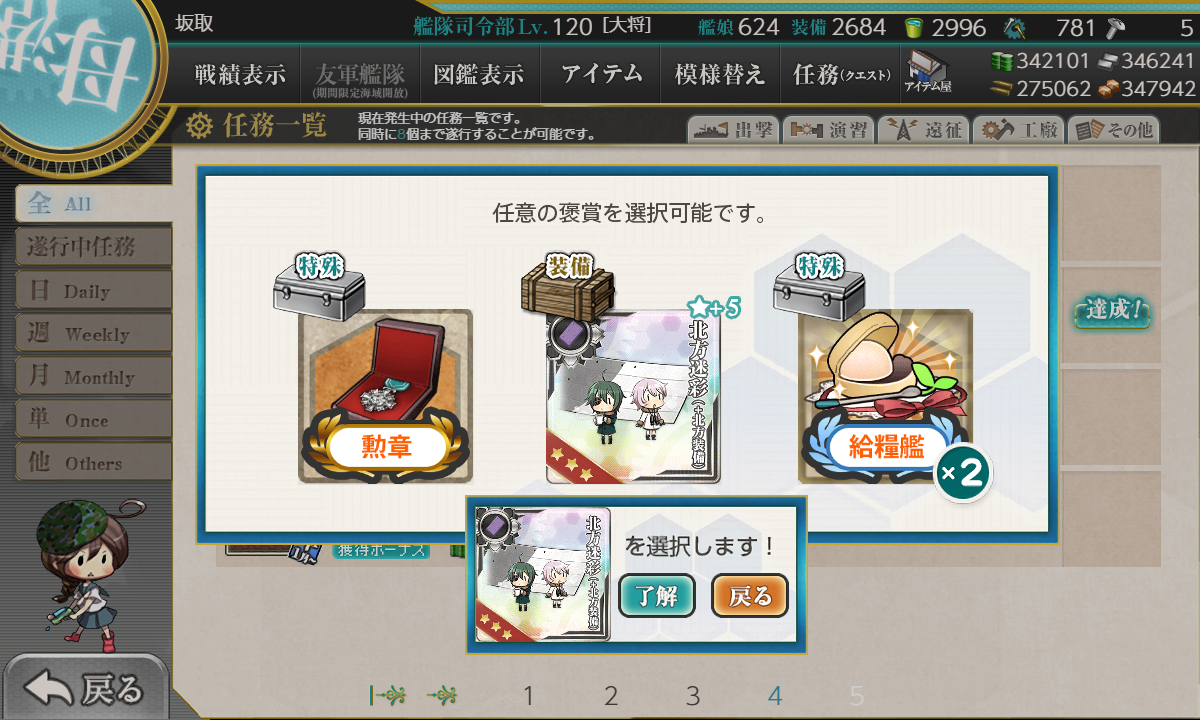Confirm selection with the 了解 button
This screenshot has height=720, width=1200.
(x=657, y=596)
